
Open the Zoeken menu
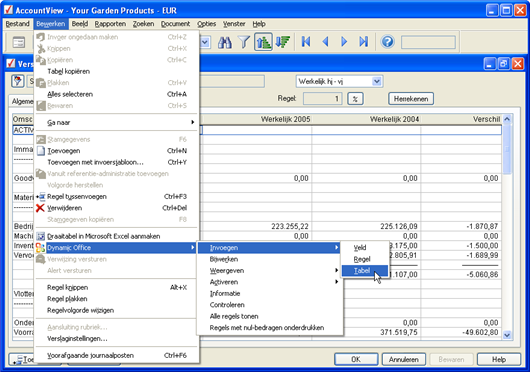(143, 24)
